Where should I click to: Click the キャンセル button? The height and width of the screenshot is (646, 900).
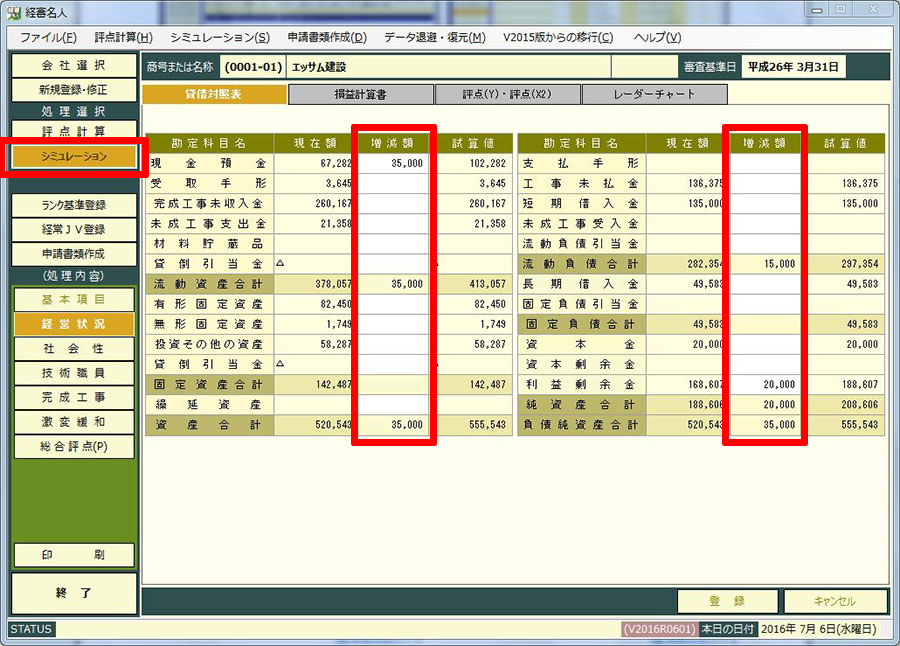click(835, 601)
